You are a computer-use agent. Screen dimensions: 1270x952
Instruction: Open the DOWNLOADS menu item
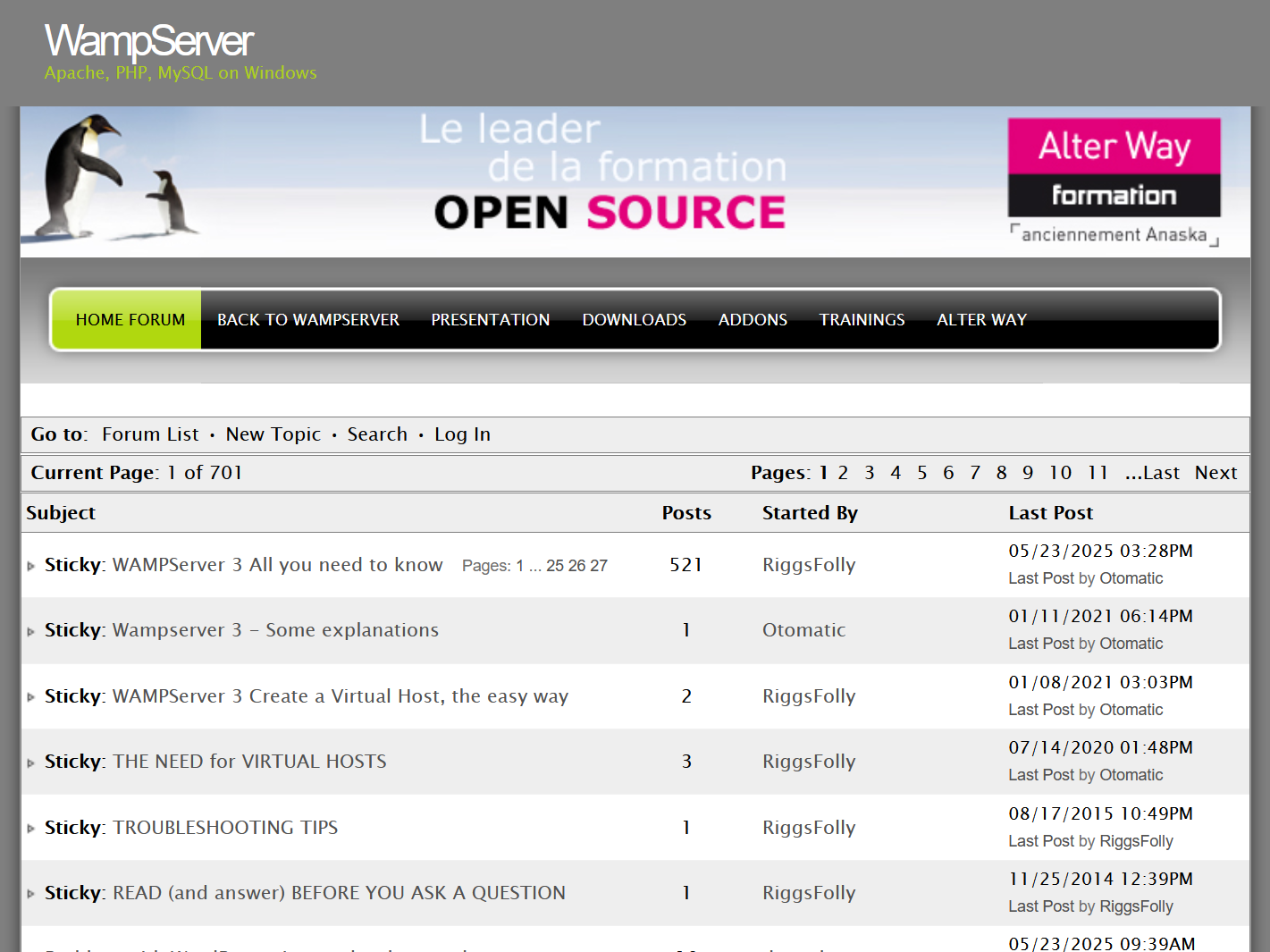634,319
